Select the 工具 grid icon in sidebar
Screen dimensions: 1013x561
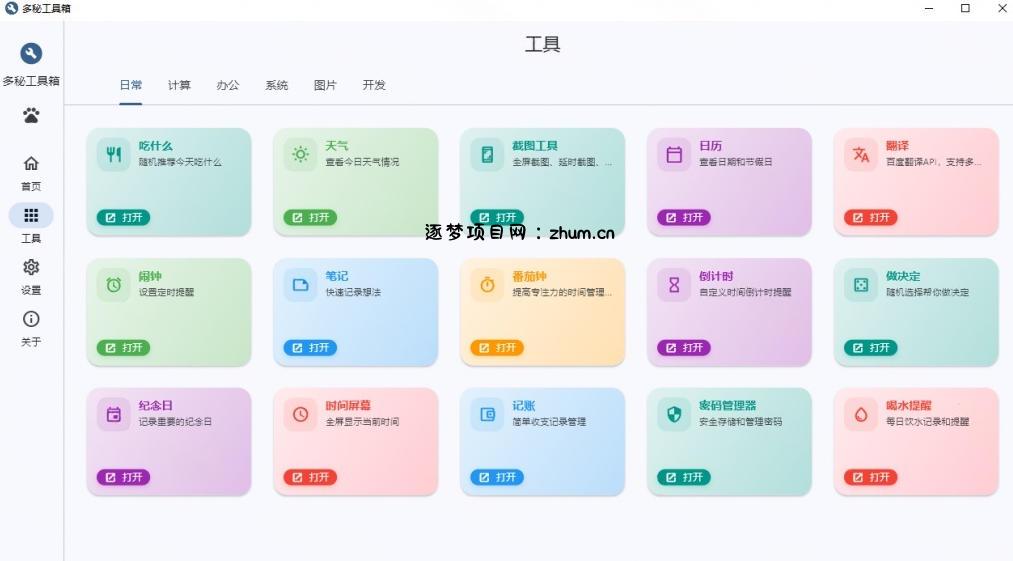pos(31,215)
